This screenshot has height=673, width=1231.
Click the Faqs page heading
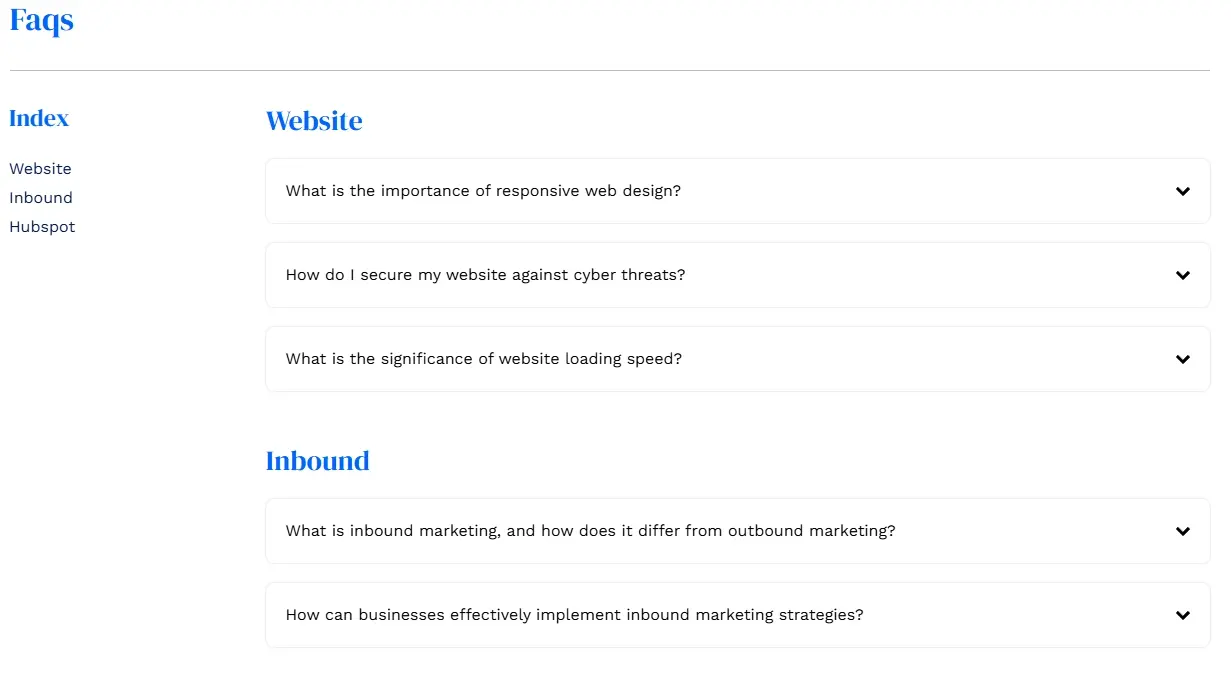(x=41, y=20)
